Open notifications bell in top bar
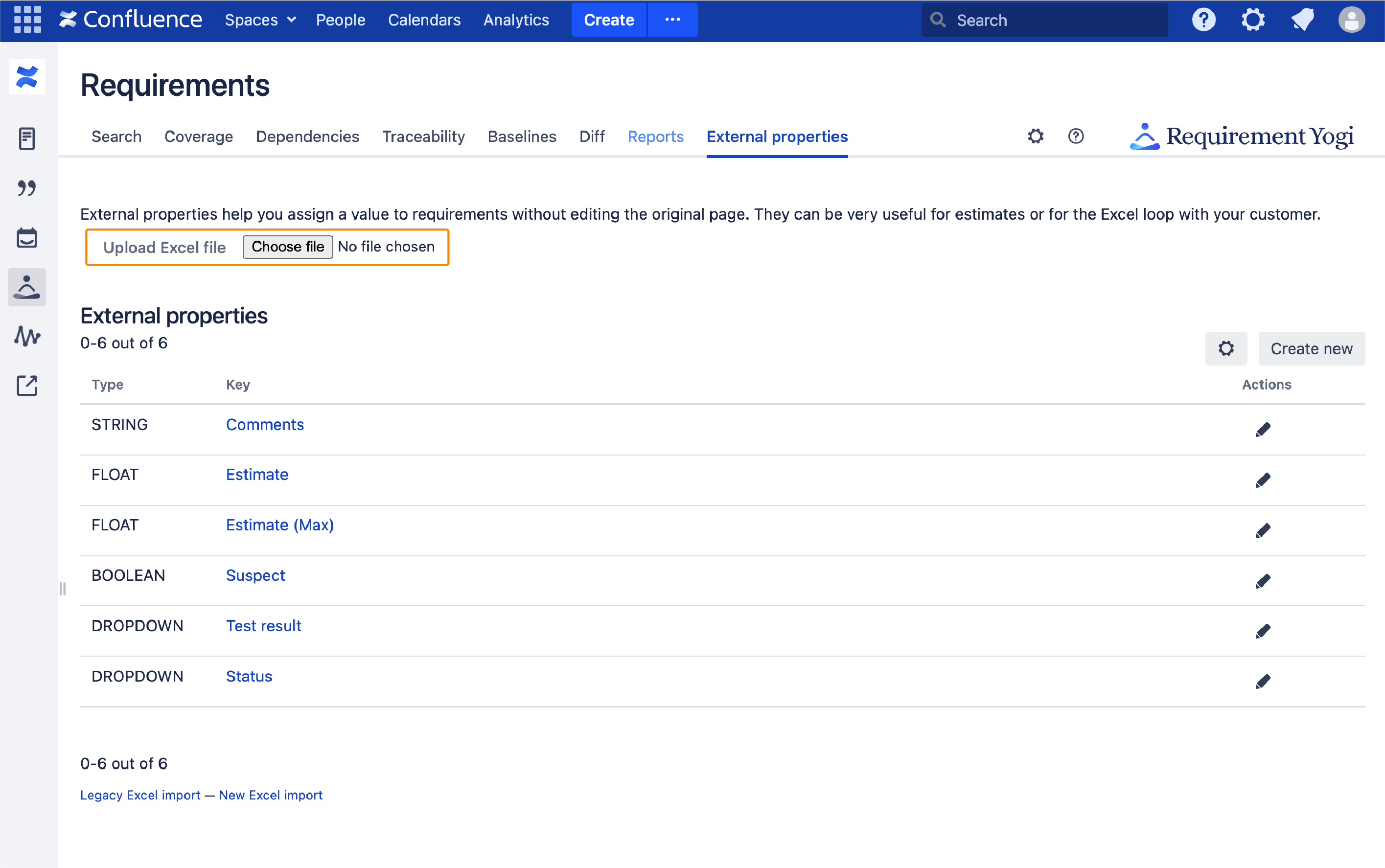This screenshot has height=868, width=1385. (1302, 20)
